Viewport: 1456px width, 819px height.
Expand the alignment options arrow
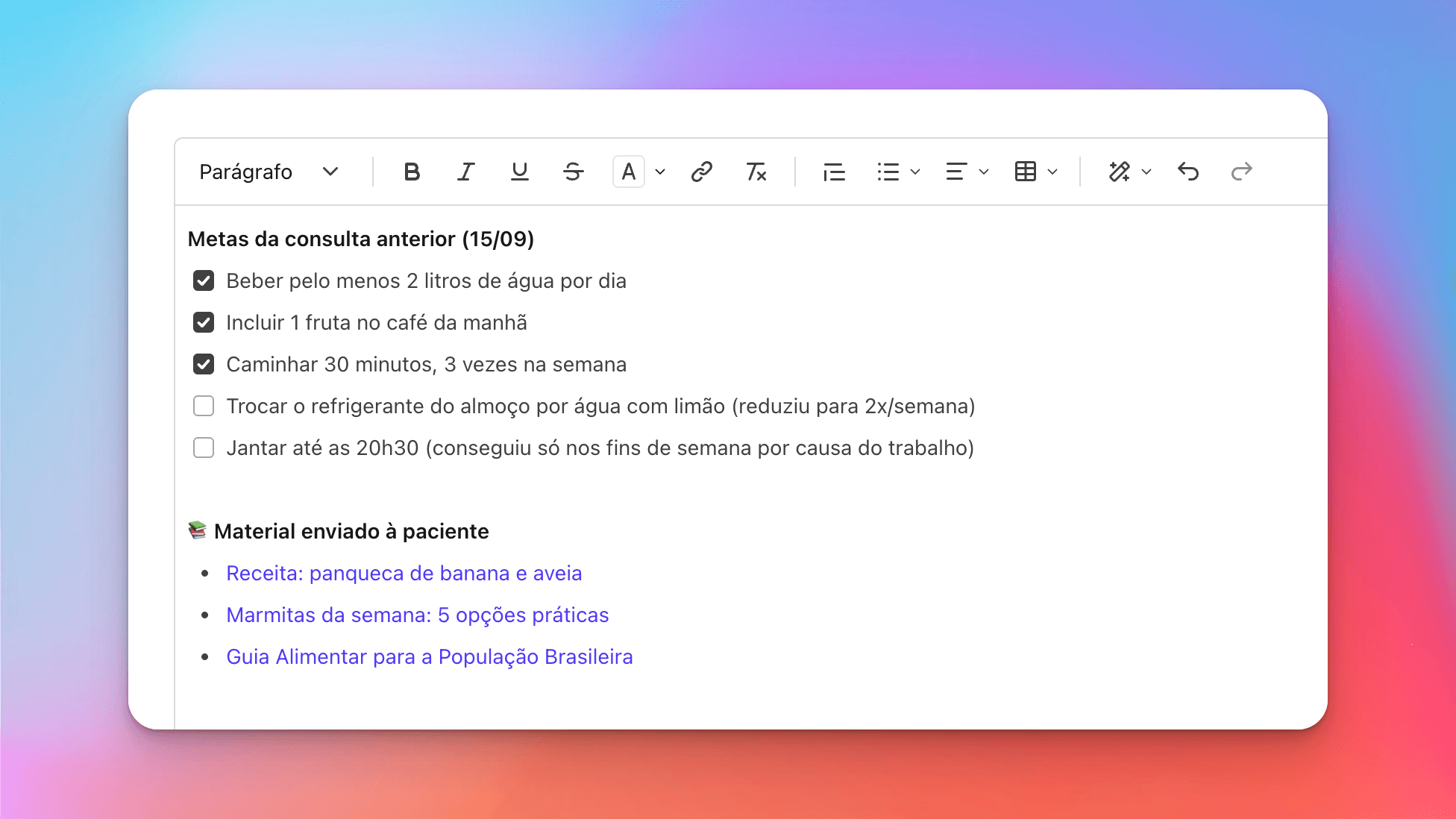(984, 172)
